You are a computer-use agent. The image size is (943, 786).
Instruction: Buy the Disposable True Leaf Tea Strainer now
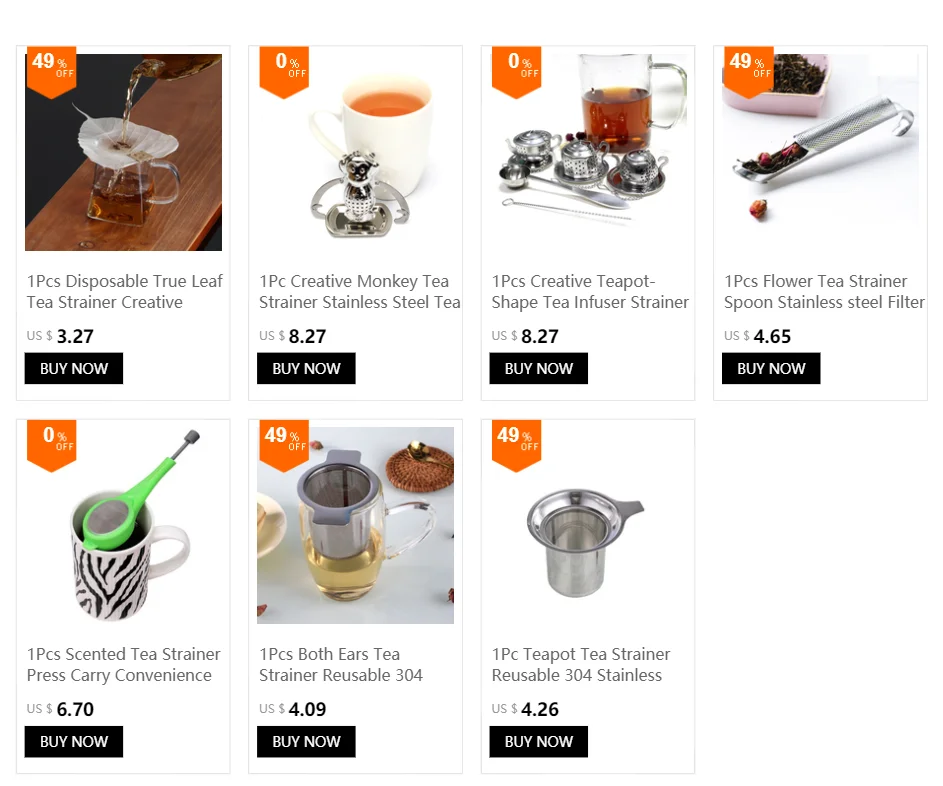coord(74,368)
